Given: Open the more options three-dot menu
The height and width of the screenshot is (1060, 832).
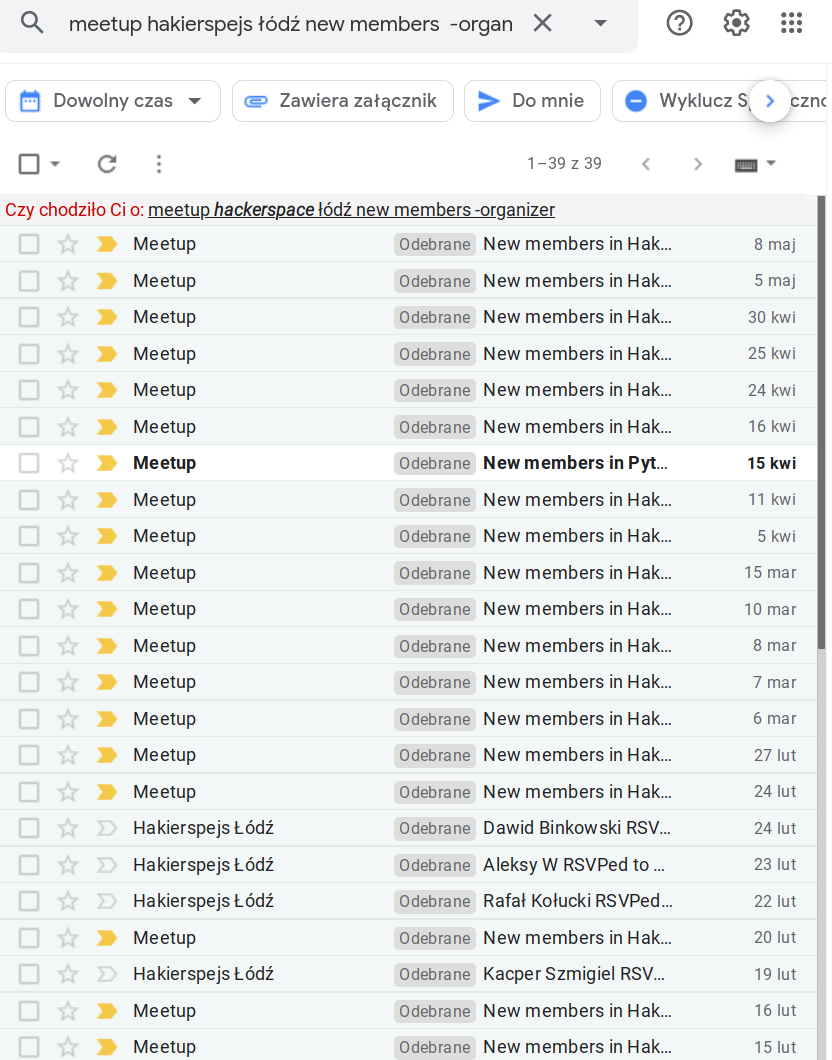Looking at the screenshot, I should pos(159,164).
